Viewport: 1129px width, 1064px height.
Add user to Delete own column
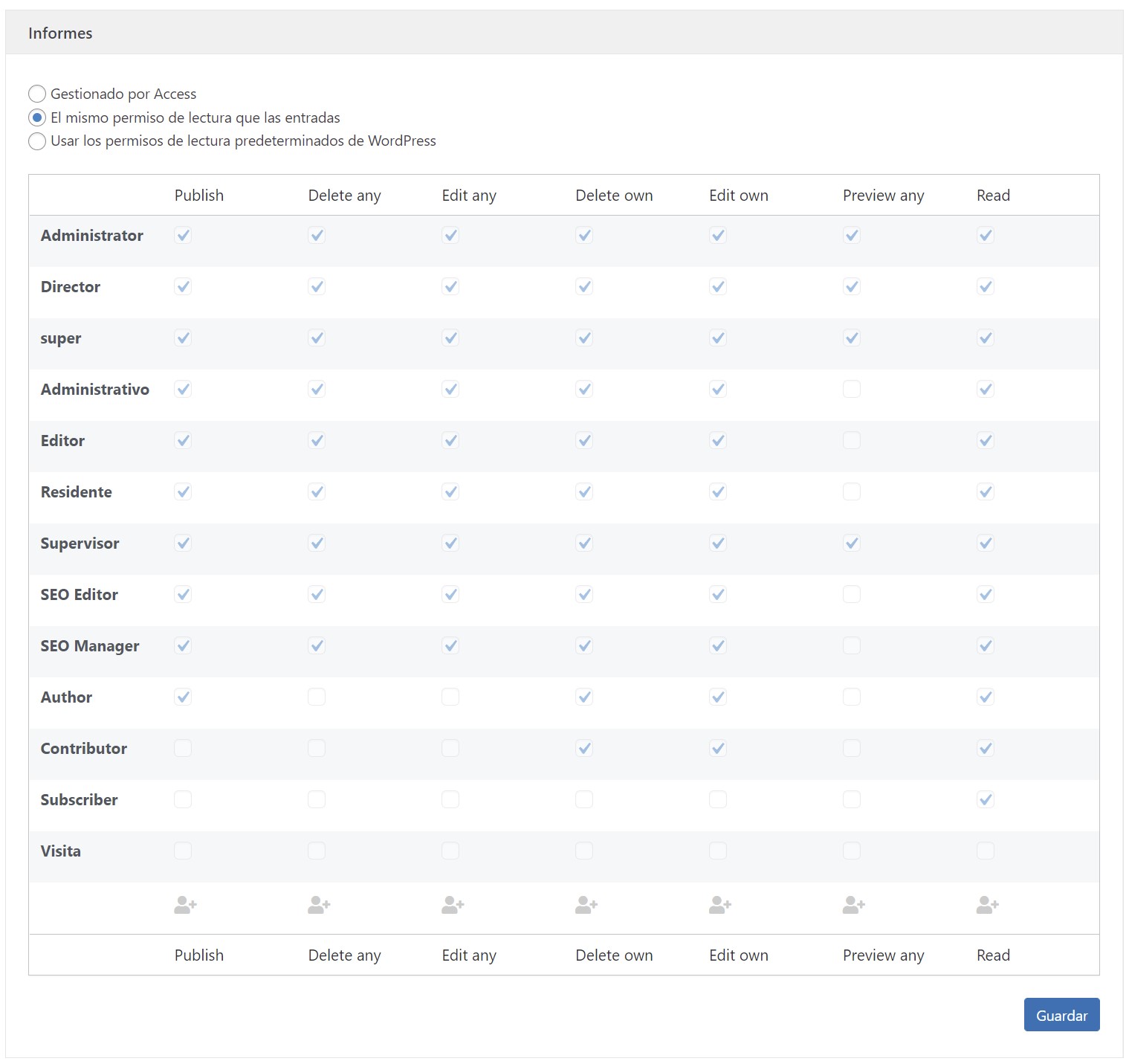pos(586,905)
